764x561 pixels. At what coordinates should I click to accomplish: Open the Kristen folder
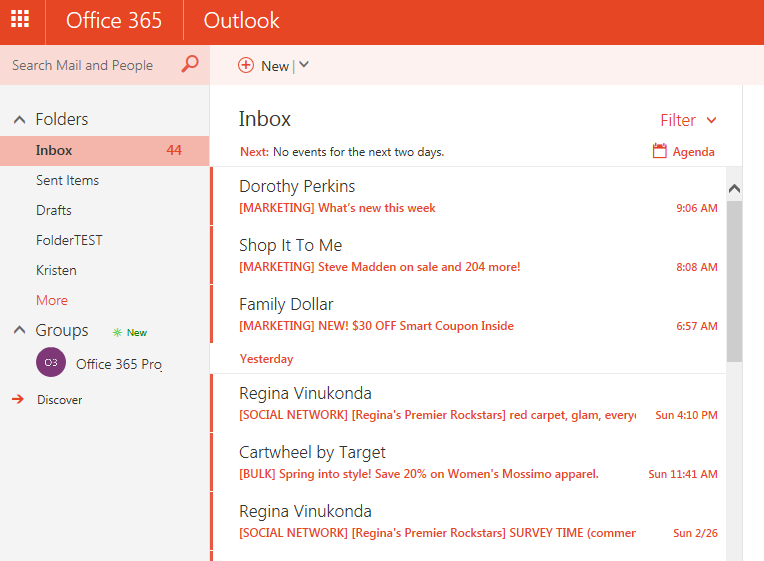(56, 270)
